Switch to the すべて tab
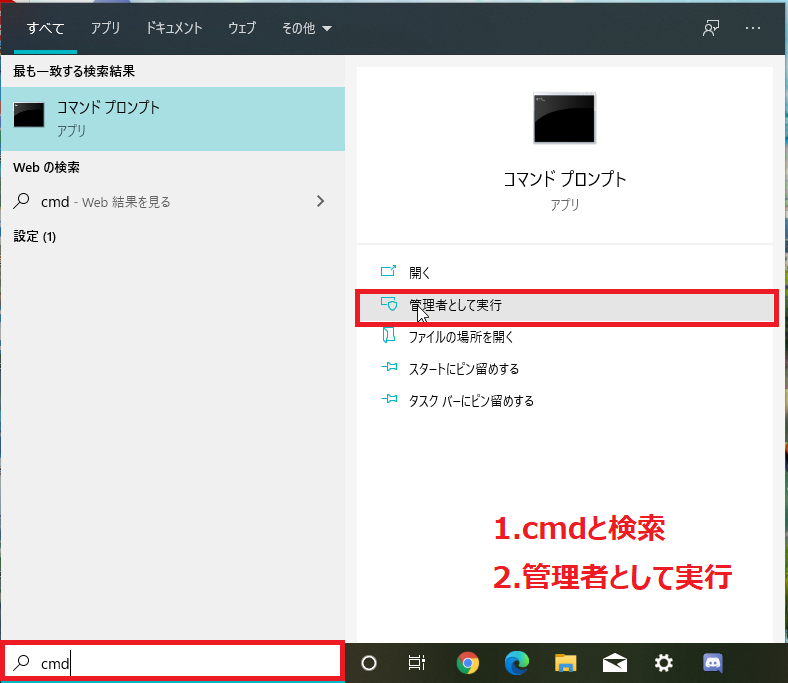 (45, 28)
